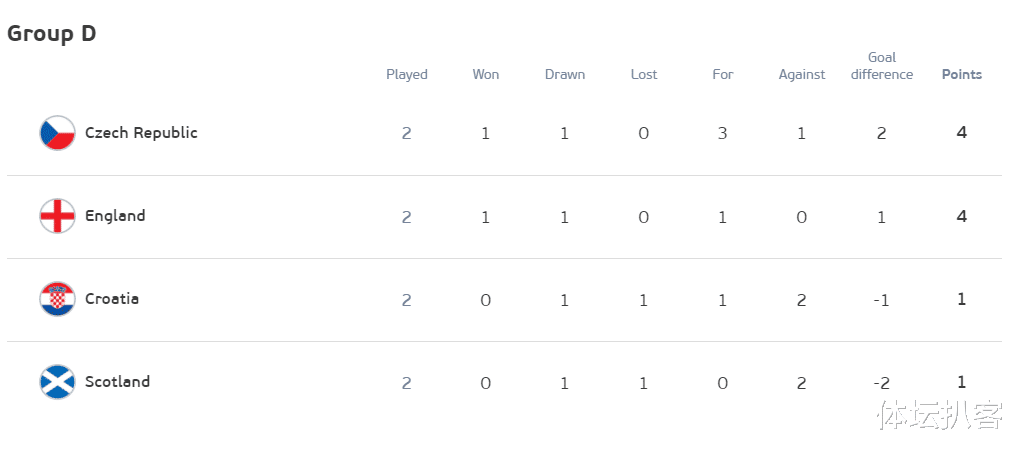Click Scotland's goal difference value
The width and height of the screenshot is (1020, 451).
[x=881, y=382]
